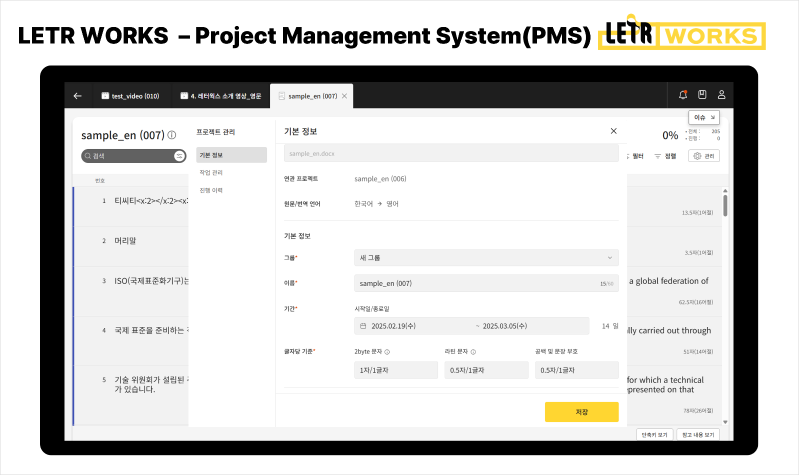Click the 2byte 문자 field 1자/1글자

coord(396,370)
